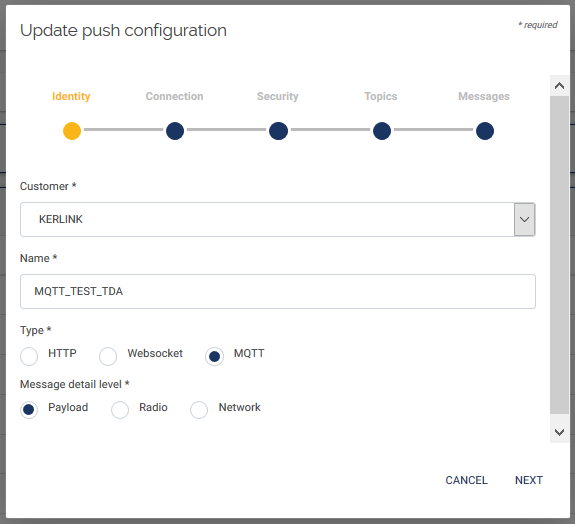Select the HTTP type radio button
This screenshot has width=575, height=524.
click(29, 356)
